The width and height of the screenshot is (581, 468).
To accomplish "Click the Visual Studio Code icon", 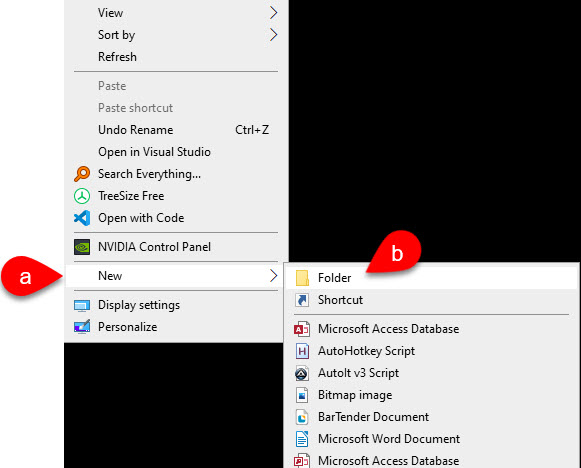I will coord(82,218).
